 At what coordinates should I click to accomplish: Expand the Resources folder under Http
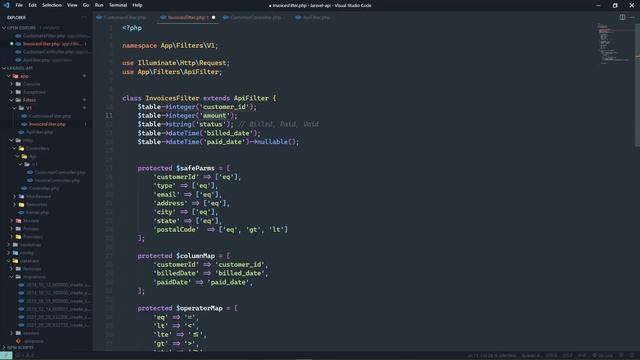click(x=46, y=204)
